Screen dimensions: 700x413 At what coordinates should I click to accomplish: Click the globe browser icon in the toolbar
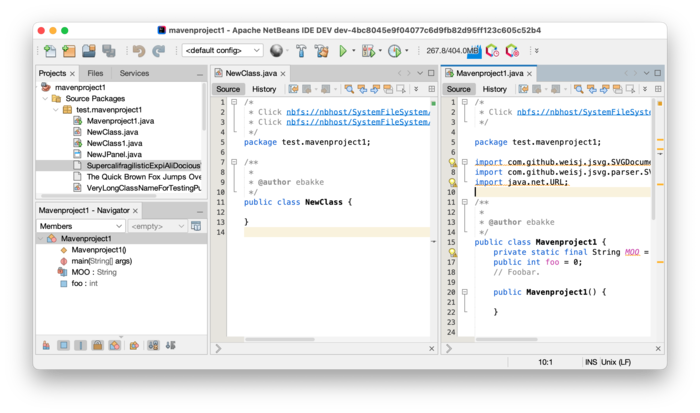[276, 50]
